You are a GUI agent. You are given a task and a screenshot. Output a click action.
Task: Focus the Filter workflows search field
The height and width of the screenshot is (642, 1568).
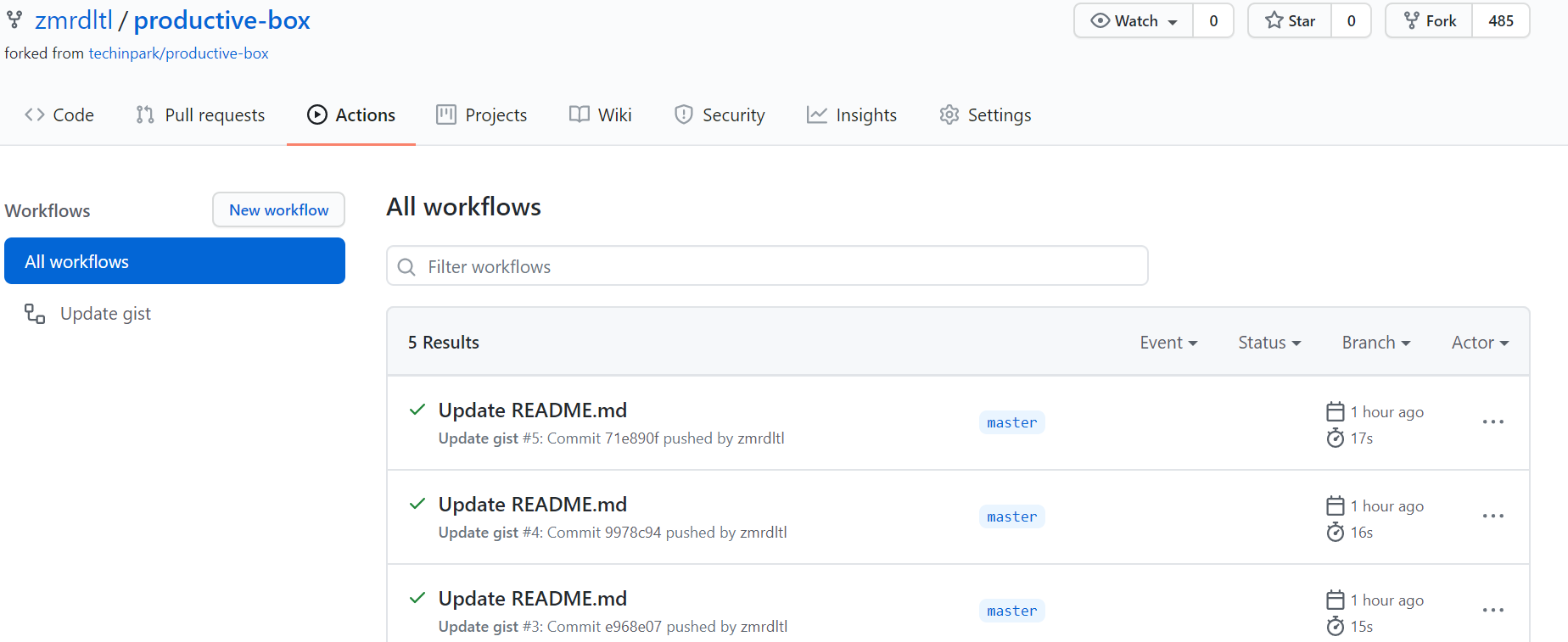[767, 266]
